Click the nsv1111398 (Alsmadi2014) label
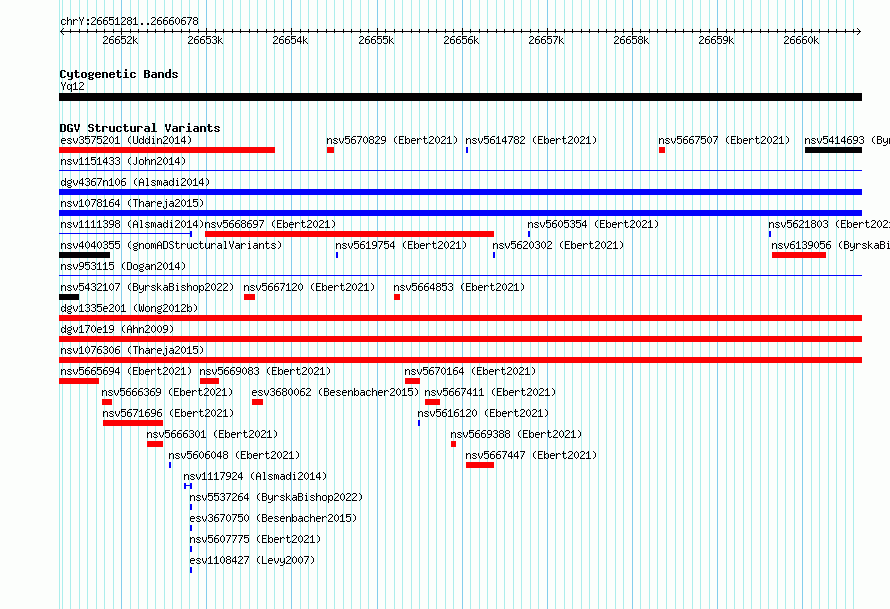Screen dimensions: 890x609 coord(132,224)
